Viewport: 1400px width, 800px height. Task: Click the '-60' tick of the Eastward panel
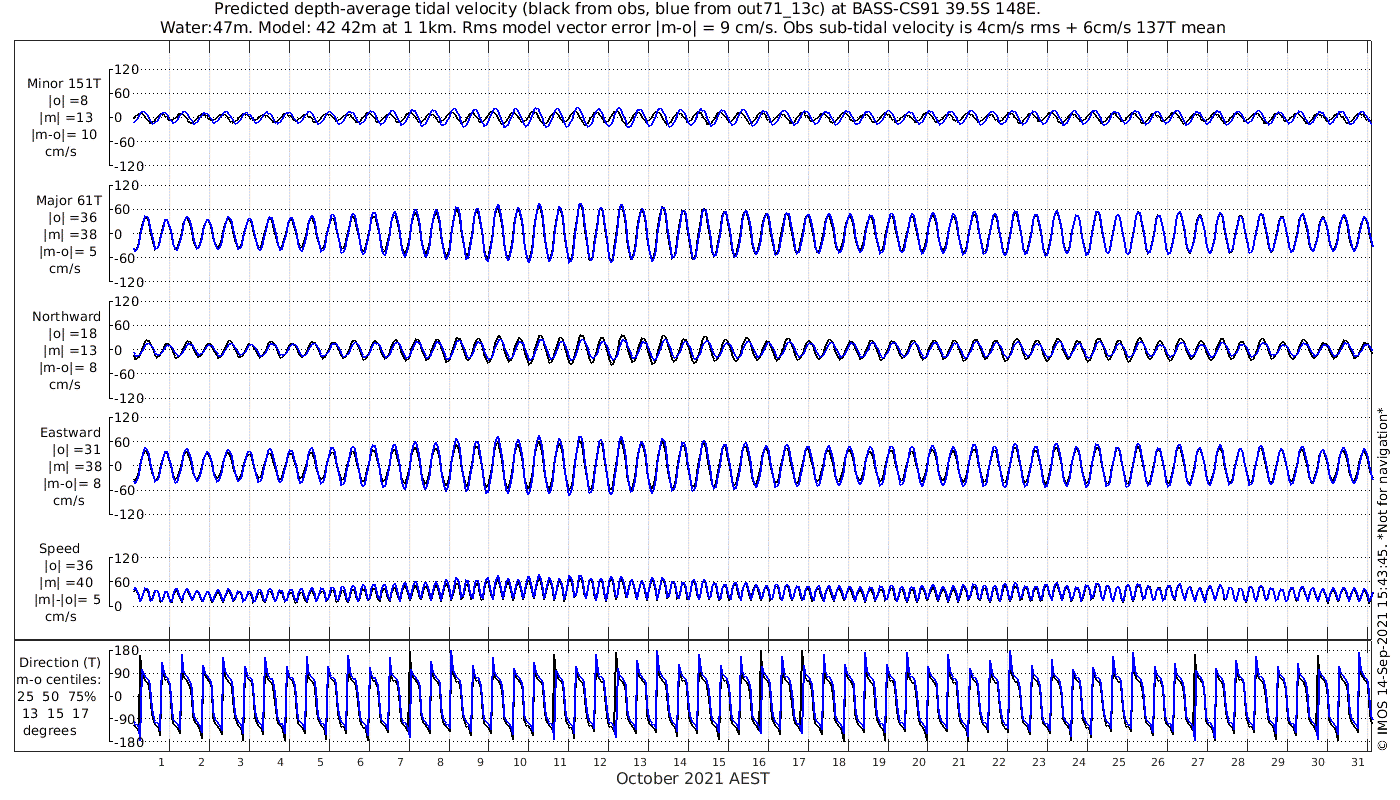coord(126,490)
